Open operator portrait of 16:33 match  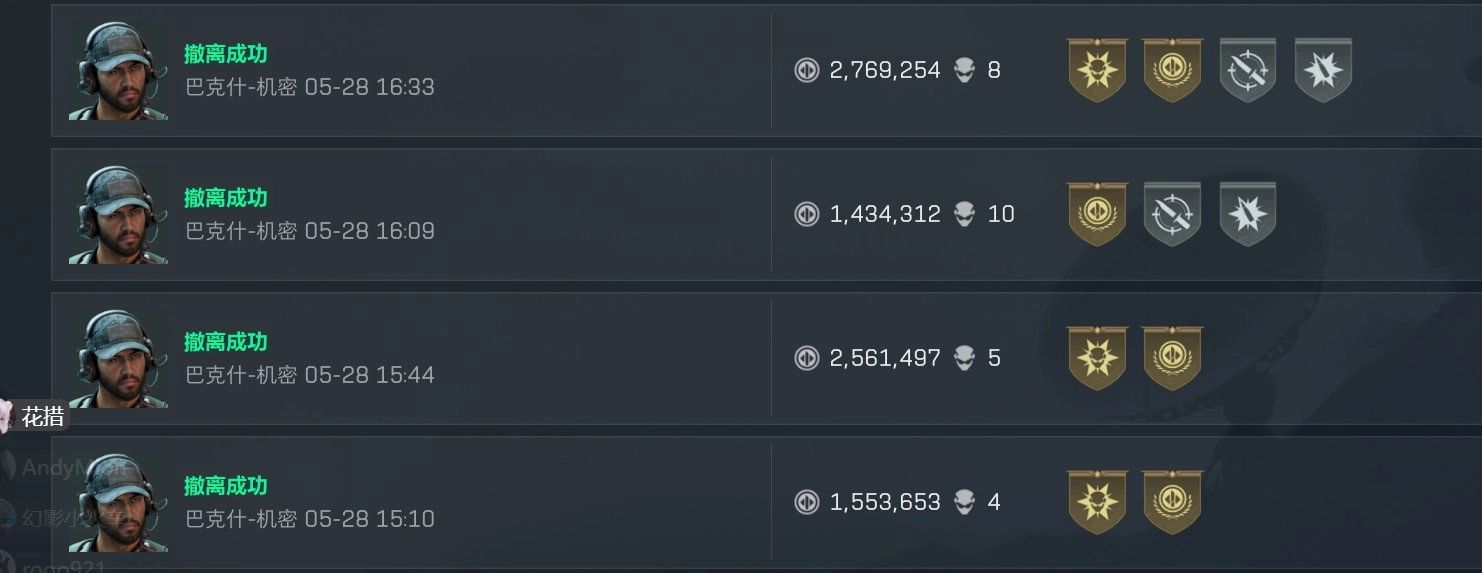[x=118, y=71]
